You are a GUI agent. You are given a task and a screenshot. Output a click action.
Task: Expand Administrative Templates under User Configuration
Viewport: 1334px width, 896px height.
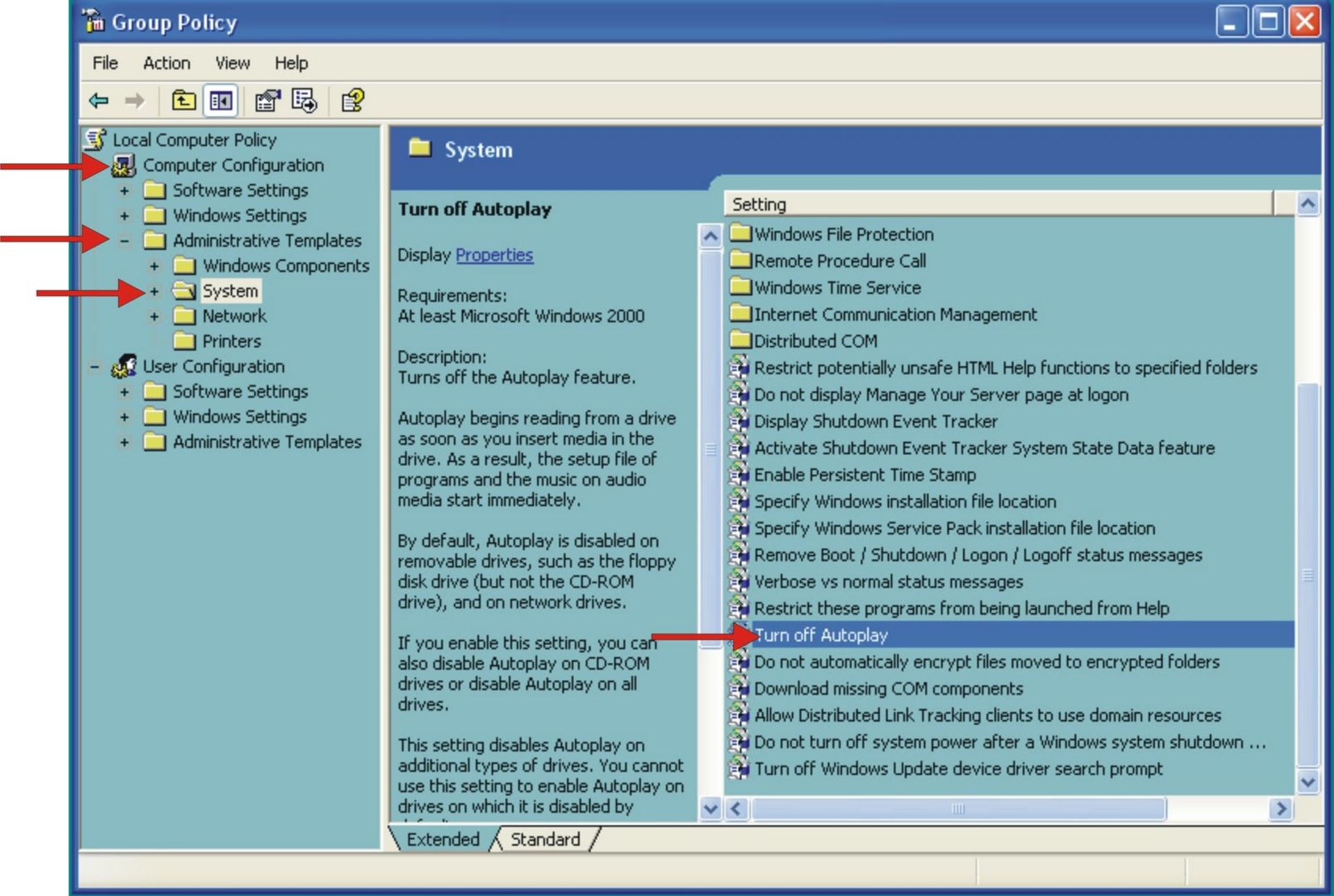pos(124,442)
